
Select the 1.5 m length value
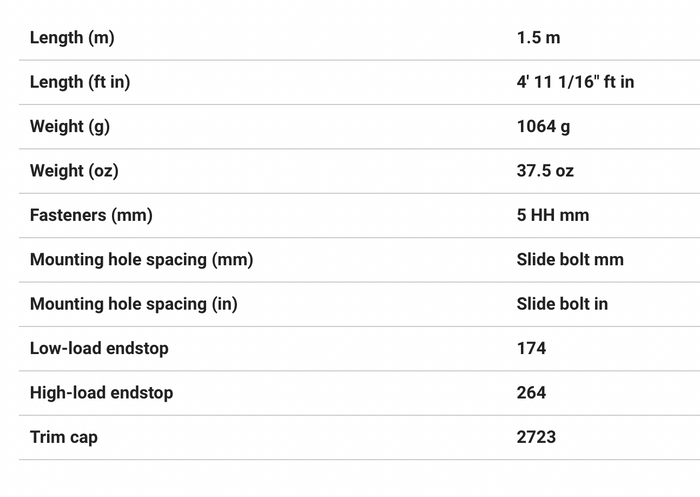click(538, 38)
